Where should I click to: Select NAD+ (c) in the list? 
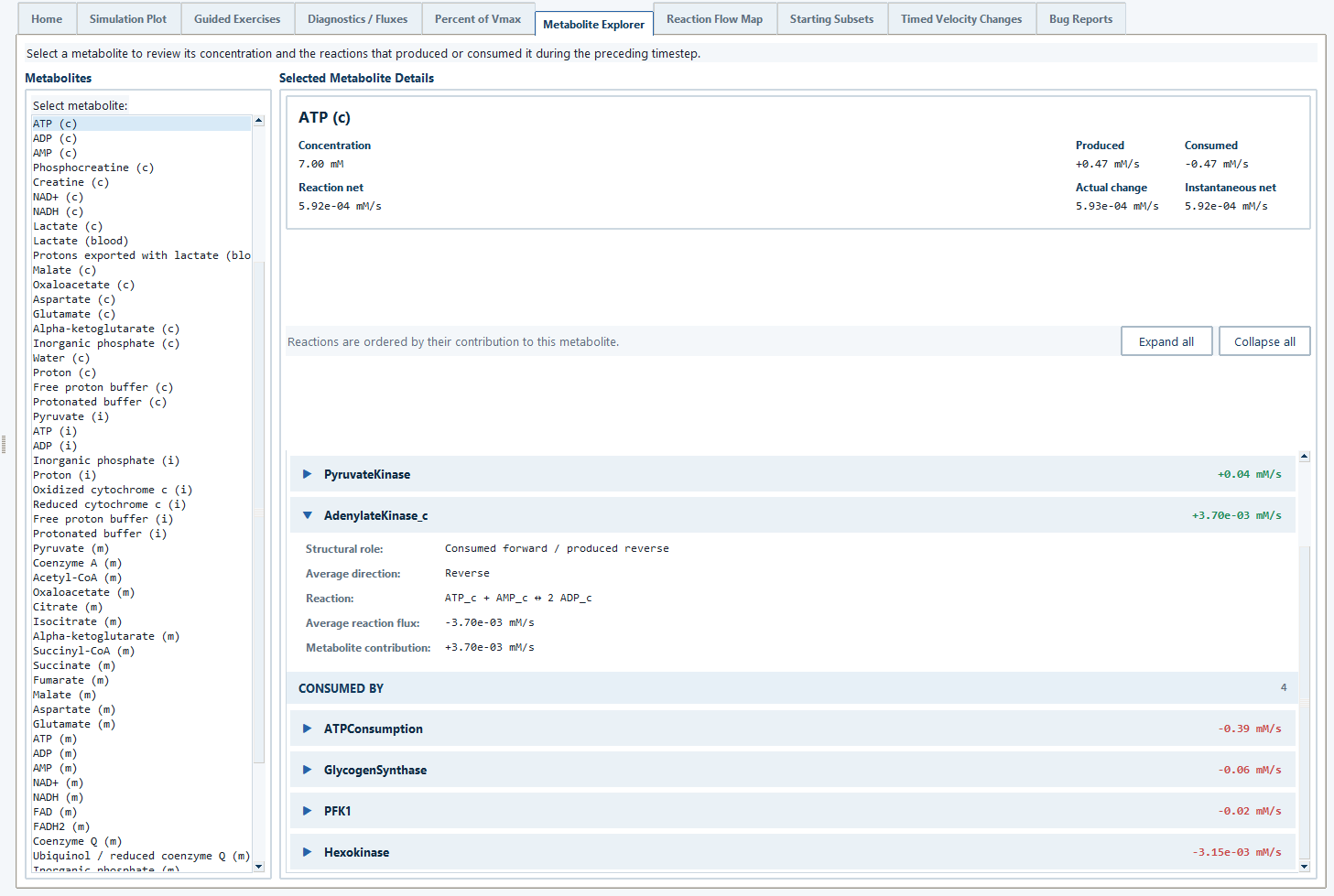(141, 197)
